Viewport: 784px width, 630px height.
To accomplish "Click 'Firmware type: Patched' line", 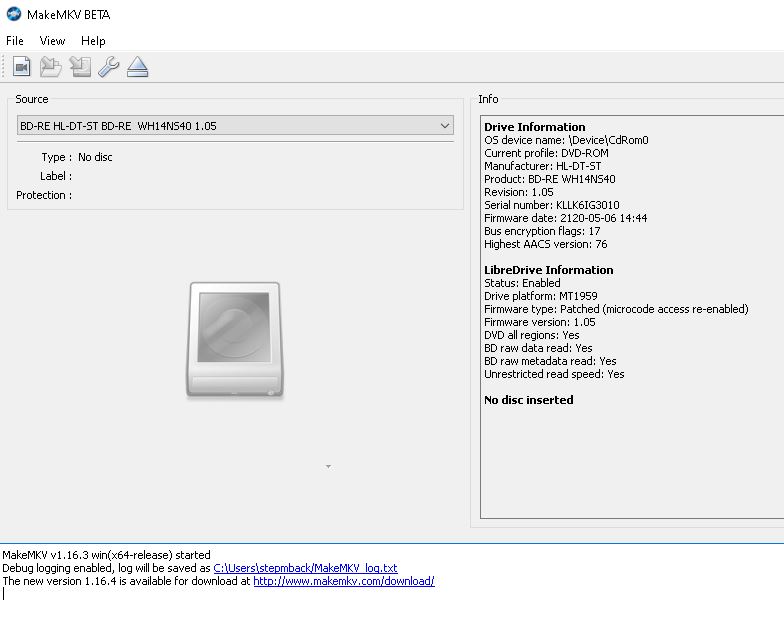I will click(x=616, y=309).
